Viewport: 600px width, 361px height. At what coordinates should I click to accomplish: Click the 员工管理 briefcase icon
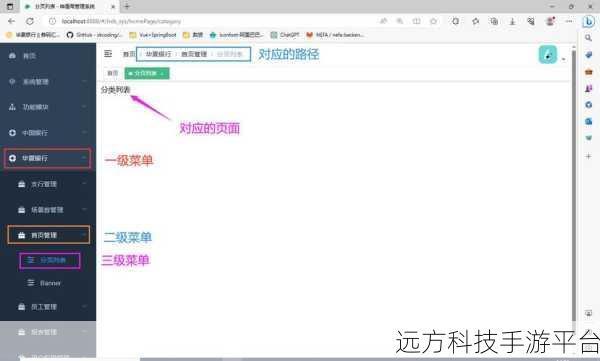click(x=21, y=307)
